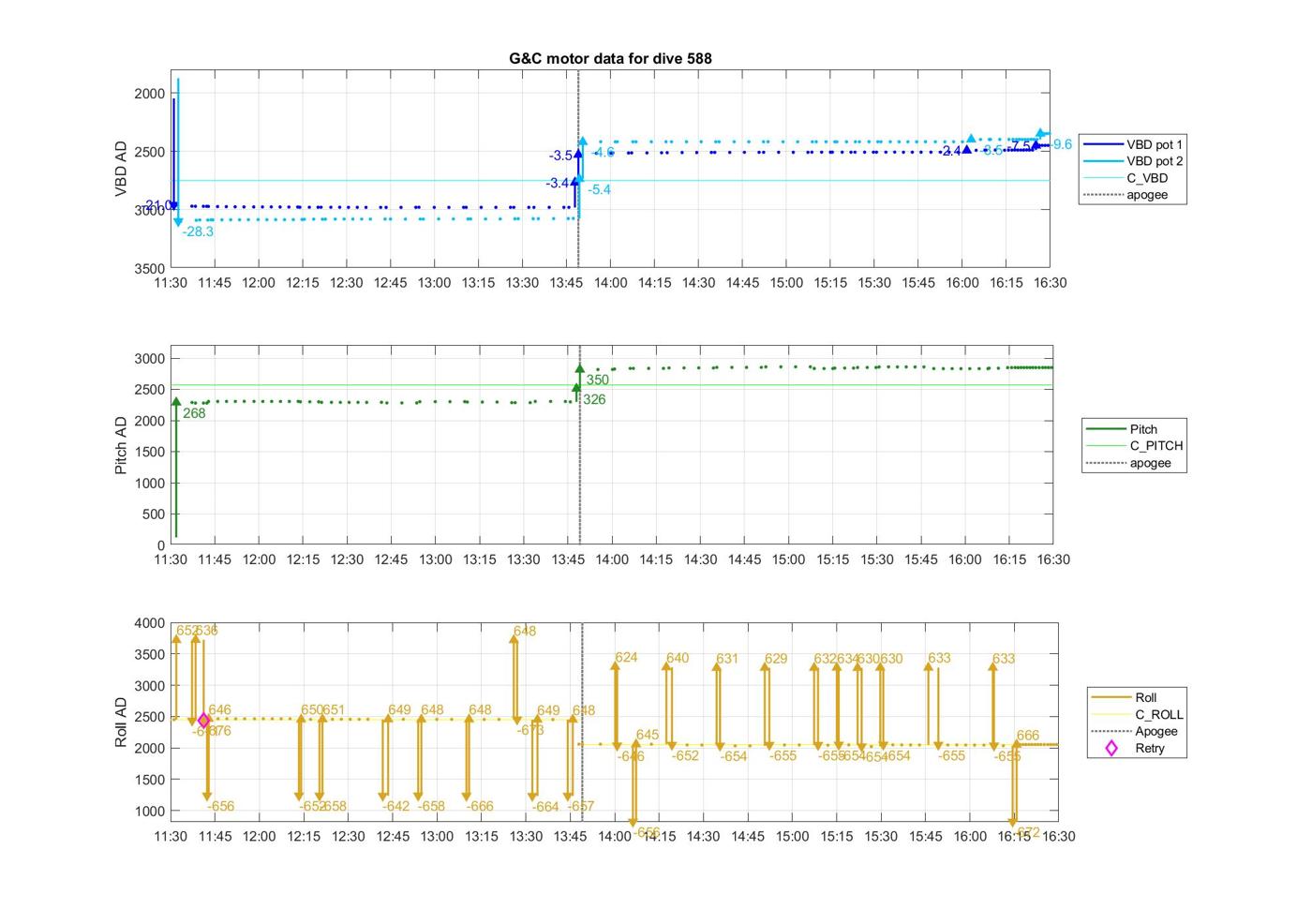The image size is (1312, 924).
Task: Click the 500 tick on Pitch y-axis
Action: (154, 514)
